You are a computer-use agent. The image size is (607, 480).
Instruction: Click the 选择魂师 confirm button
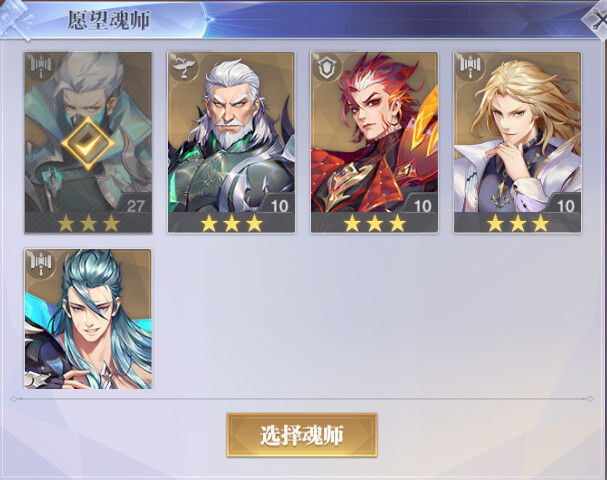[x=302, y=435]
